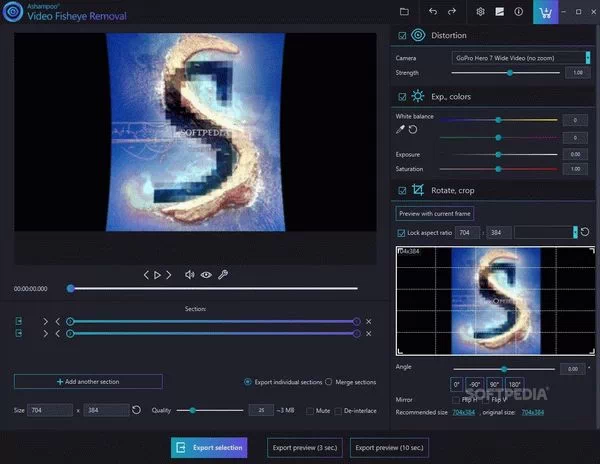Enable the De-interlace checkbox

(x=338, y=411)
